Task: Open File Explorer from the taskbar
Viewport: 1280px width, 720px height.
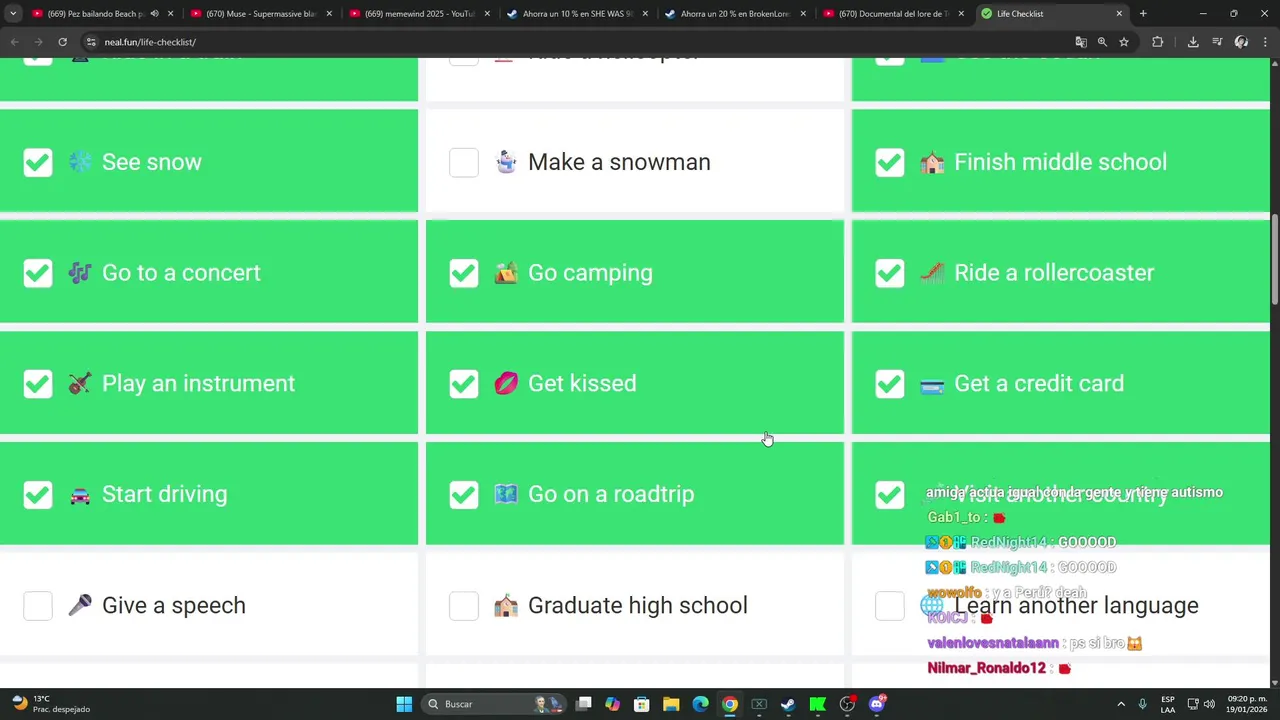Action: [x=671, y=704]
